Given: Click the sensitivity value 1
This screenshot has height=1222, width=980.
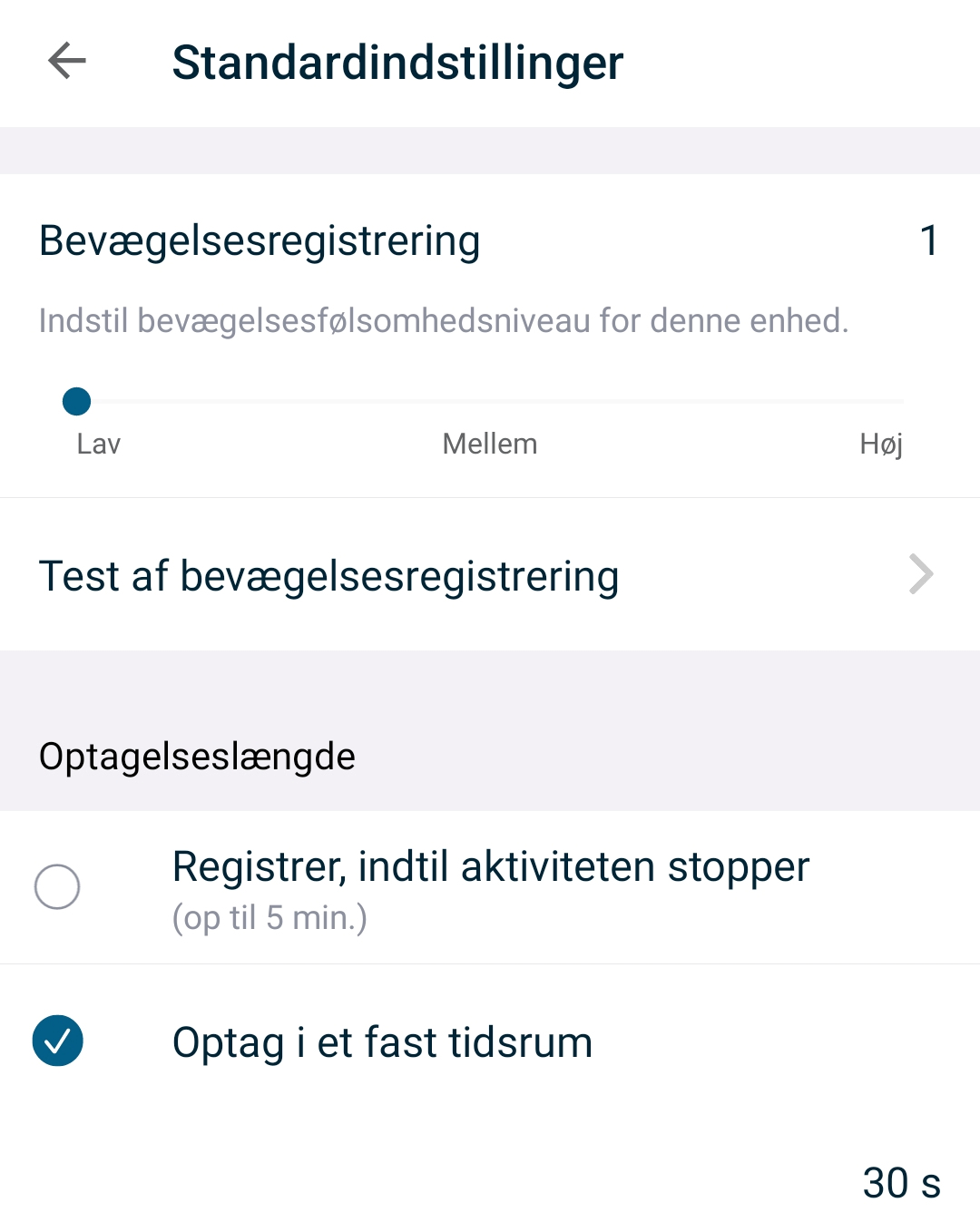Looking at the screenshot, I should (928, 240).
